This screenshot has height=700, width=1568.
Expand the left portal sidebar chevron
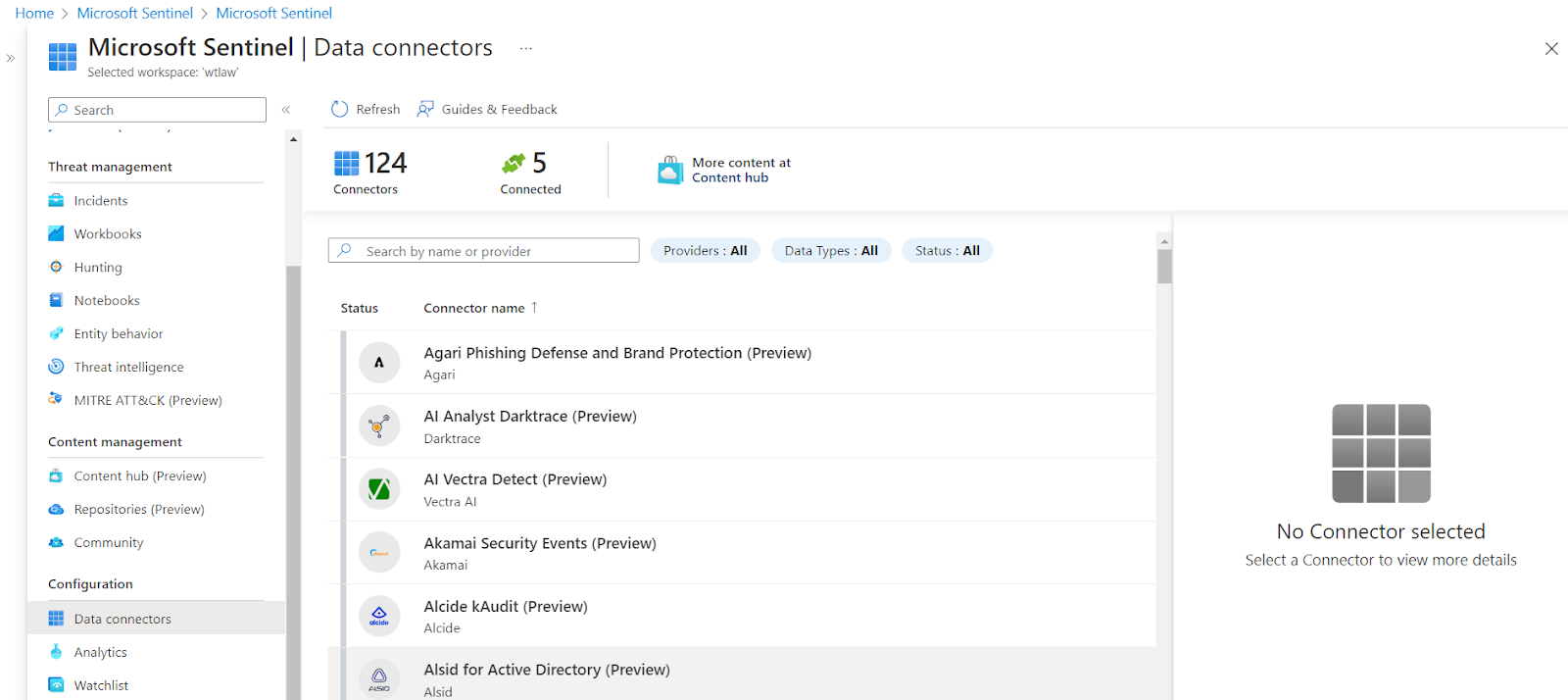(11, 58)
